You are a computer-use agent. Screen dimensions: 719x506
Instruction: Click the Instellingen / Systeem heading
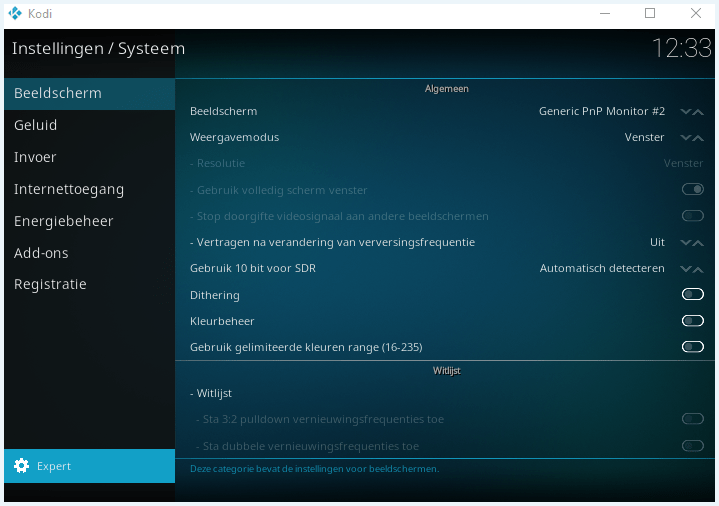(x=99, y=49)
